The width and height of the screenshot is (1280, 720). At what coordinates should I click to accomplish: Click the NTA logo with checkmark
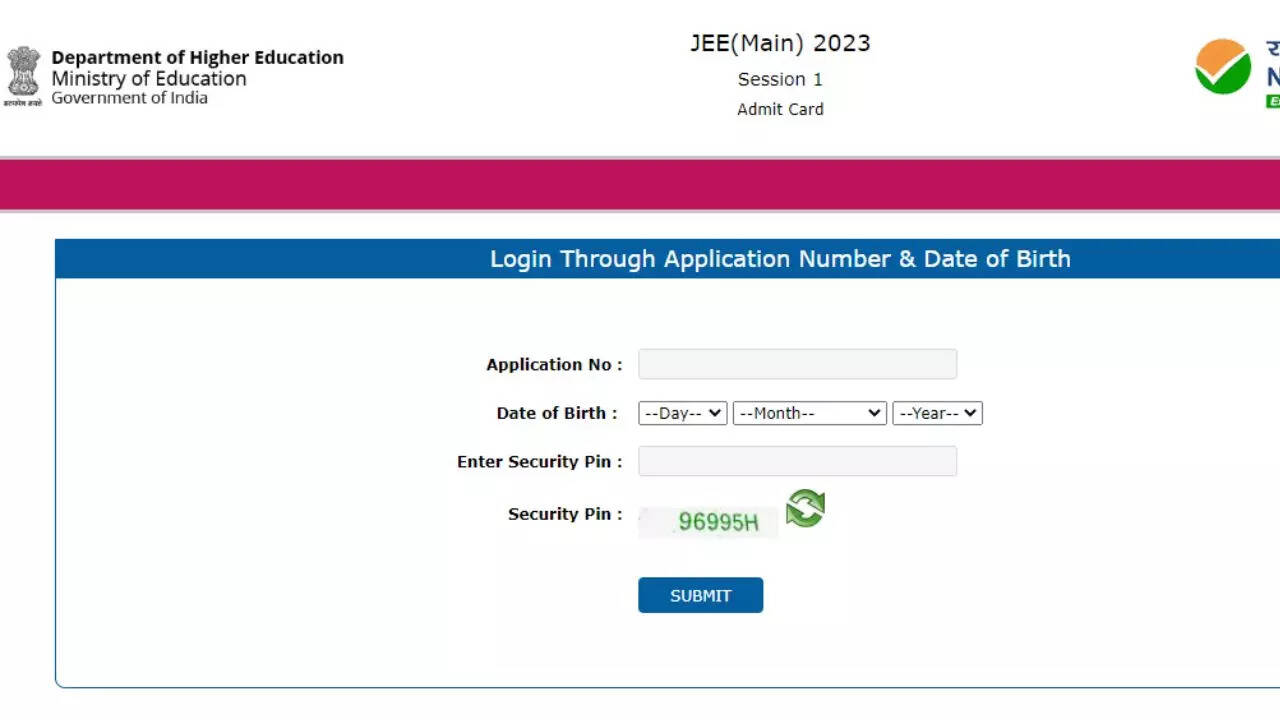(1223, 66)
